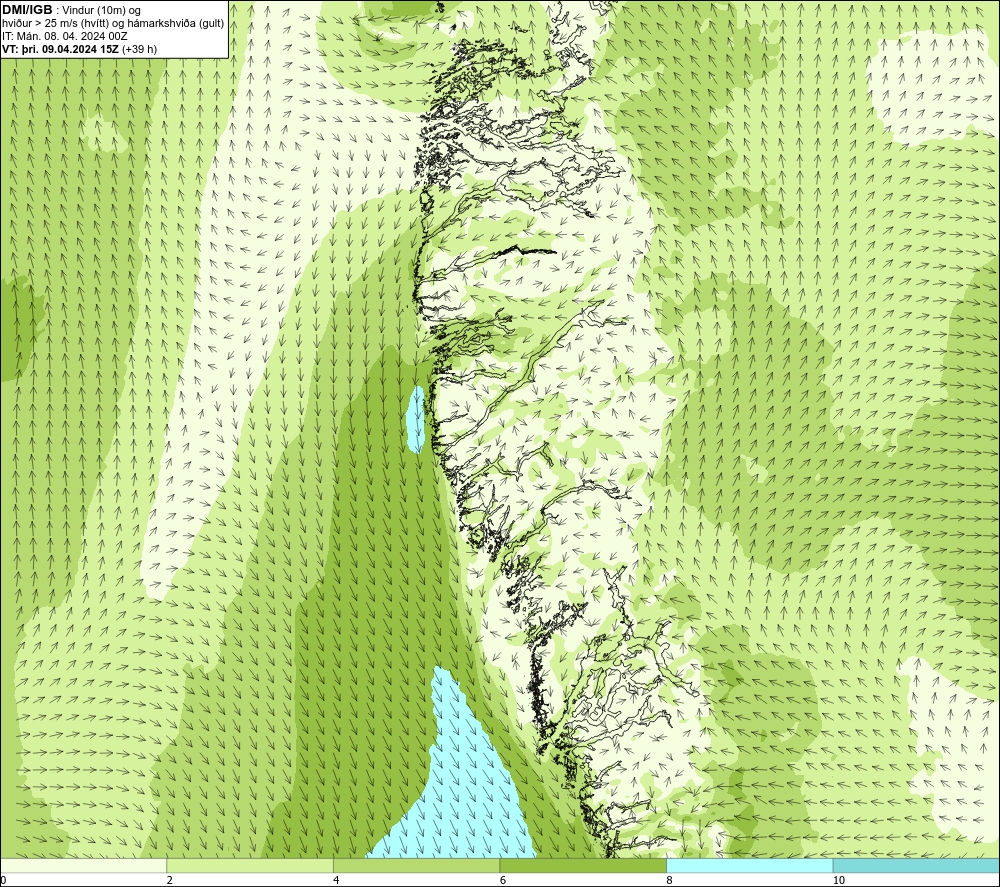Click the legend scale label '10'
Image resolution: width=1000 pixels, height=887 pixels.
tap(839, 880)
